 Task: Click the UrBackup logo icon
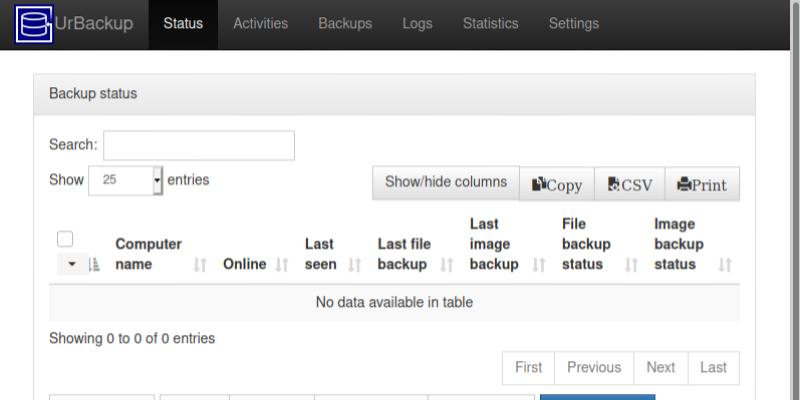click(34, 24)
